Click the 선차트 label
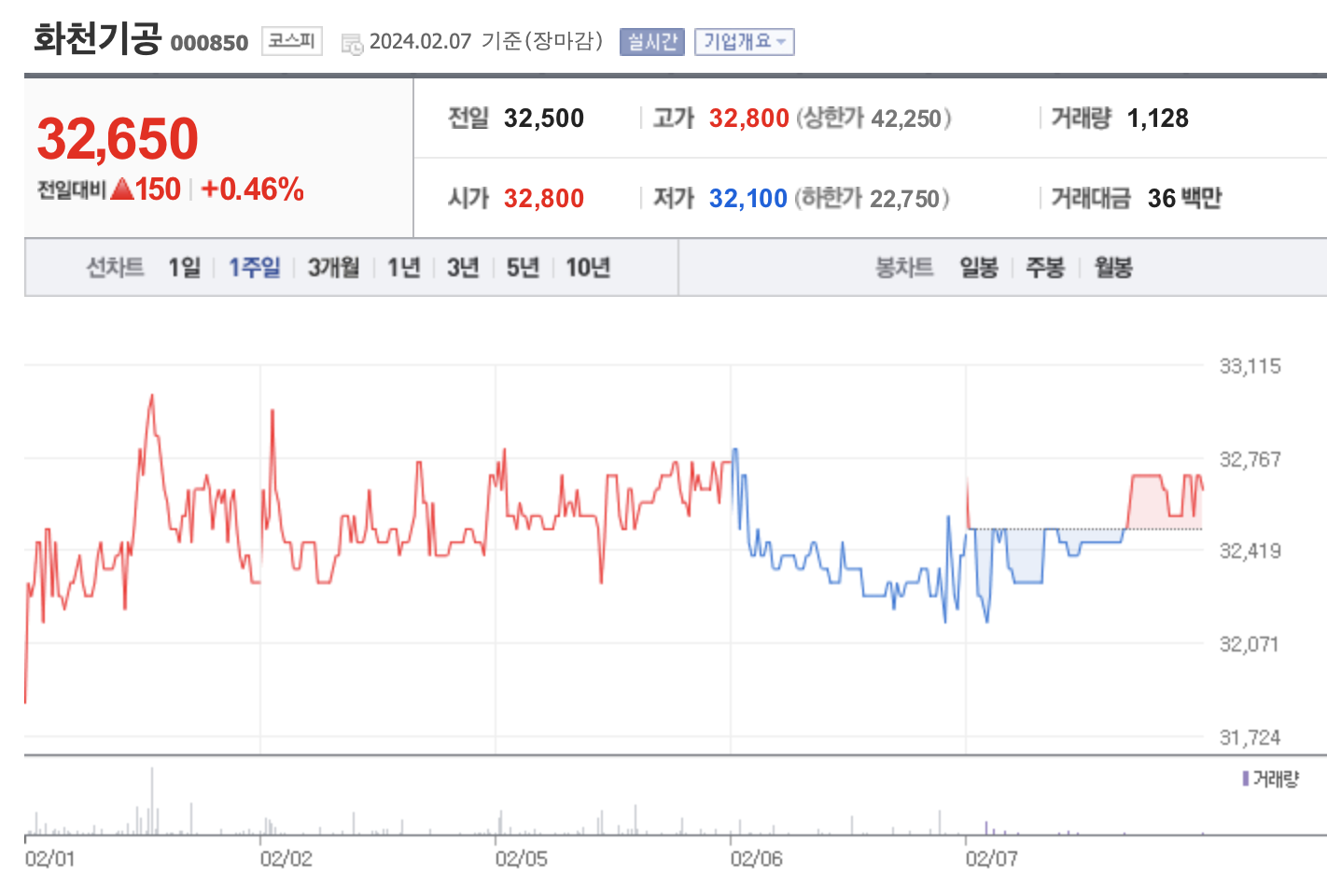This screenshot has height=896, width=1327. coord(115,268)
